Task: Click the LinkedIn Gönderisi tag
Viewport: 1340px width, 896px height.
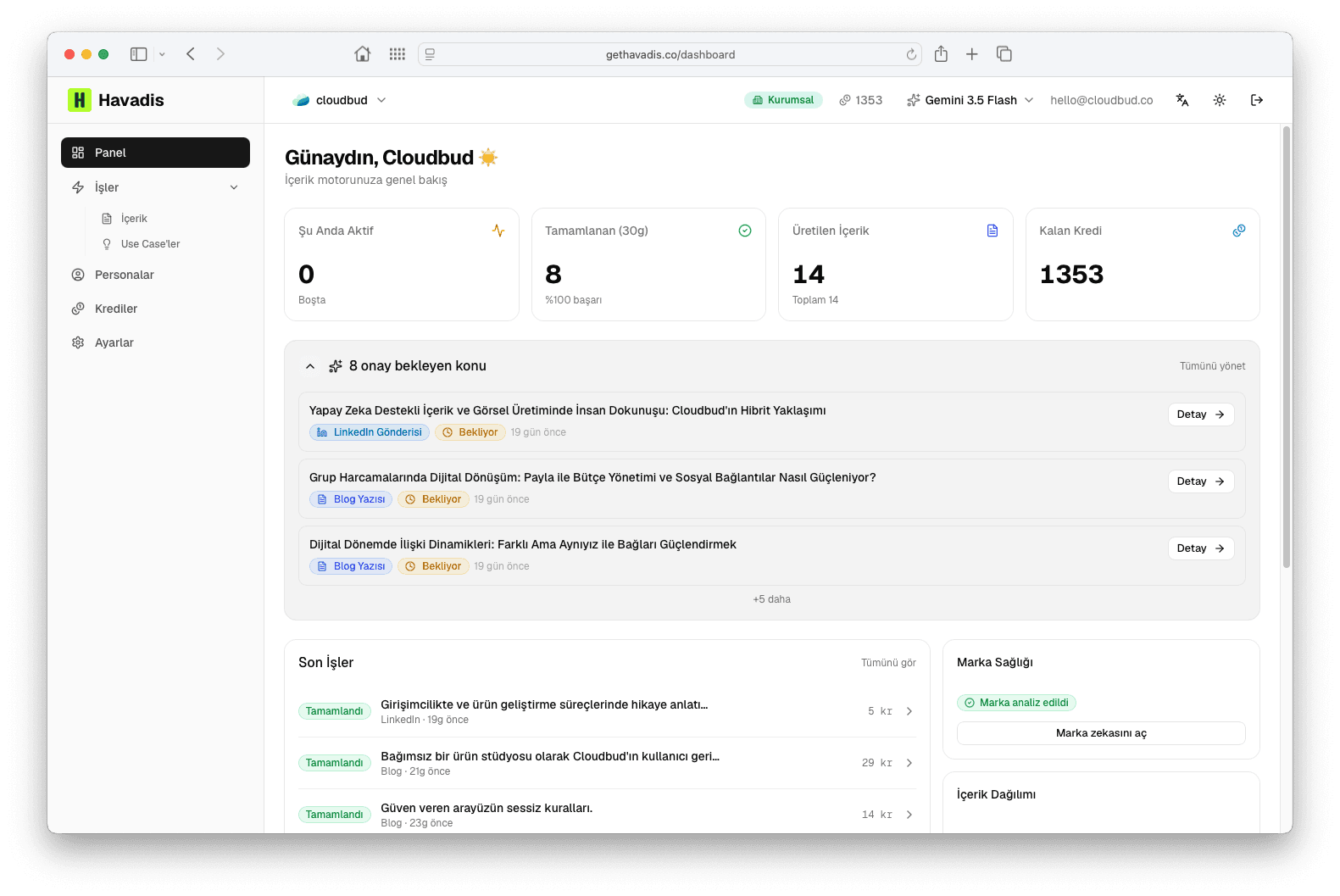Action: pyautogui.click(x=370, y=432)
